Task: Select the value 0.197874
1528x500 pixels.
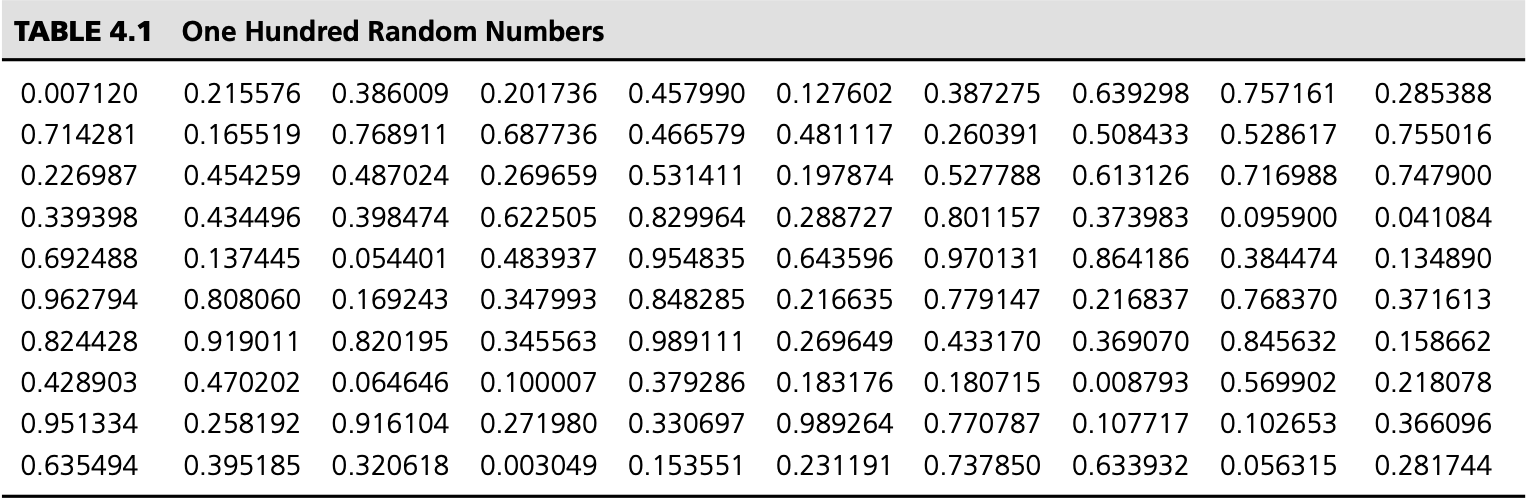Action: click(834, 177)
